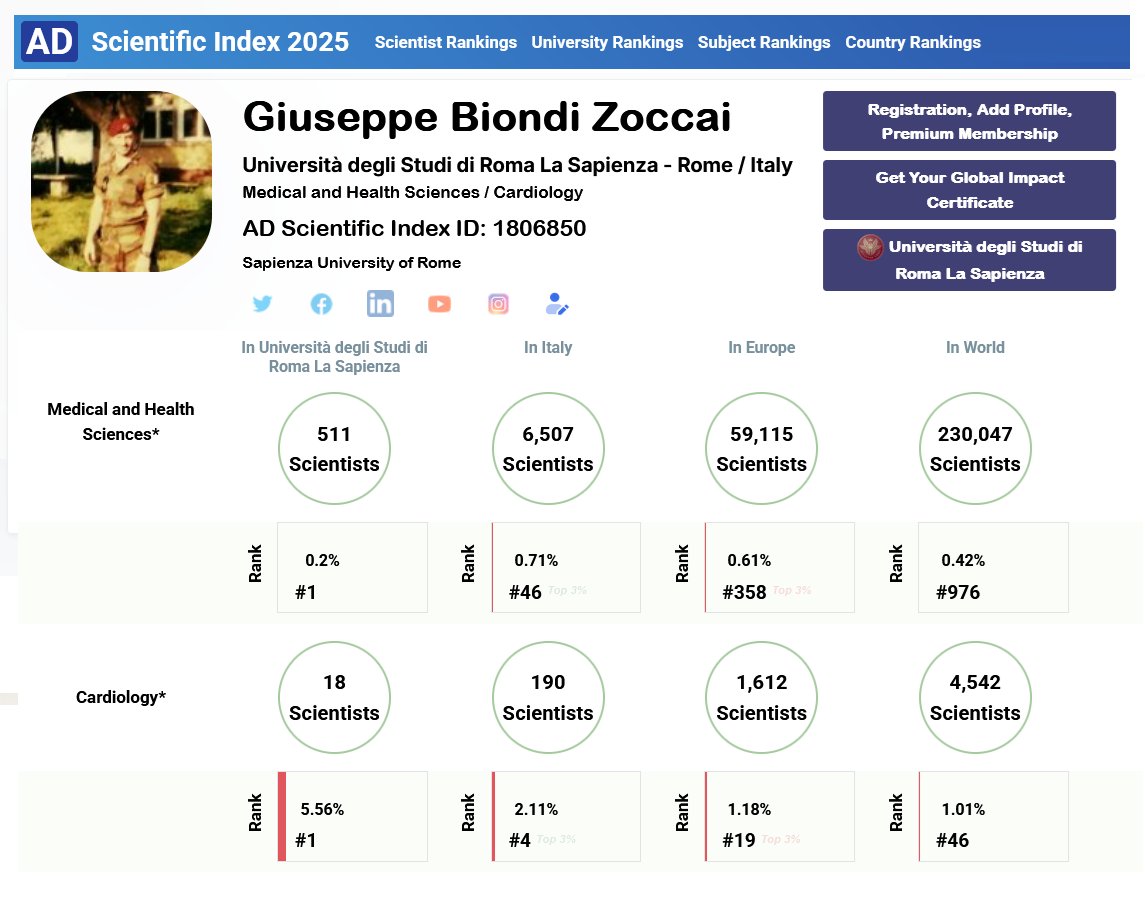Click the 2.11% #4 rank box
Screen dimensions: 1145x905
pyautogui.click(x=566, y=817)
